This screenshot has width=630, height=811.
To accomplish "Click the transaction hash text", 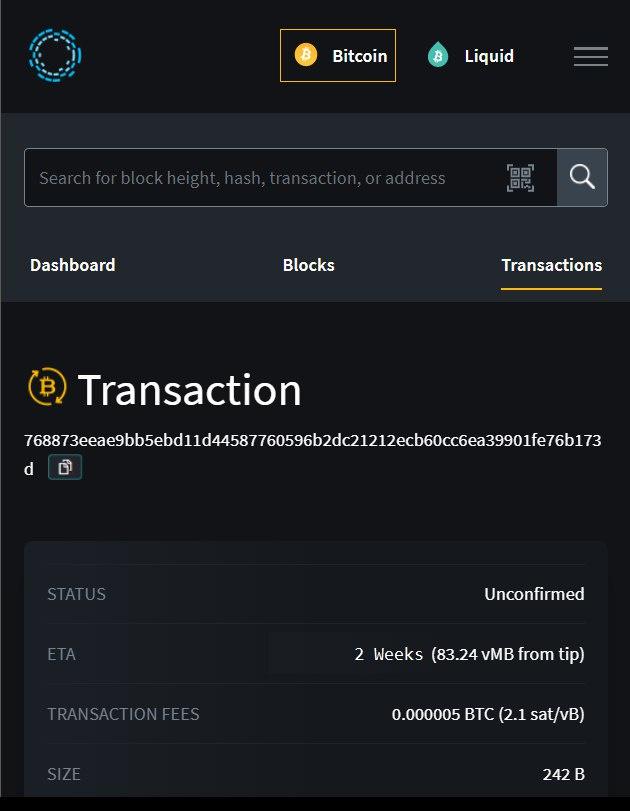I will pyautogui.click(x=312, y=441).
